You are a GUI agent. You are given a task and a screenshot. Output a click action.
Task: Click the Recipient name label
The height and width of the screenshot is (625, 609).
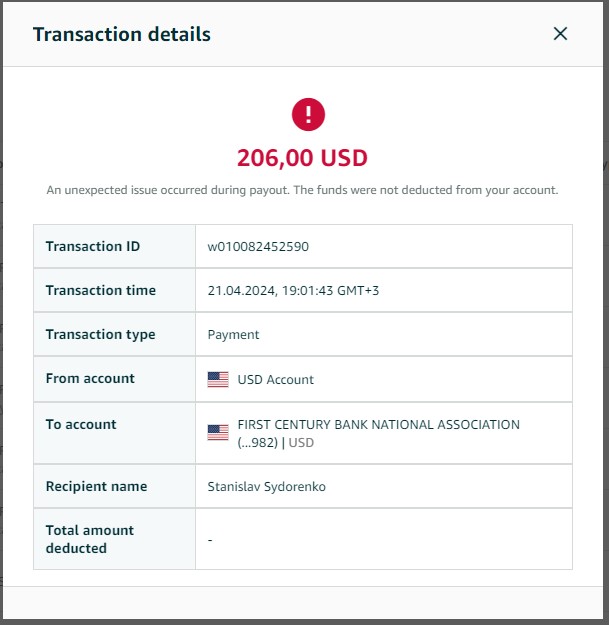tap(96, 487)
